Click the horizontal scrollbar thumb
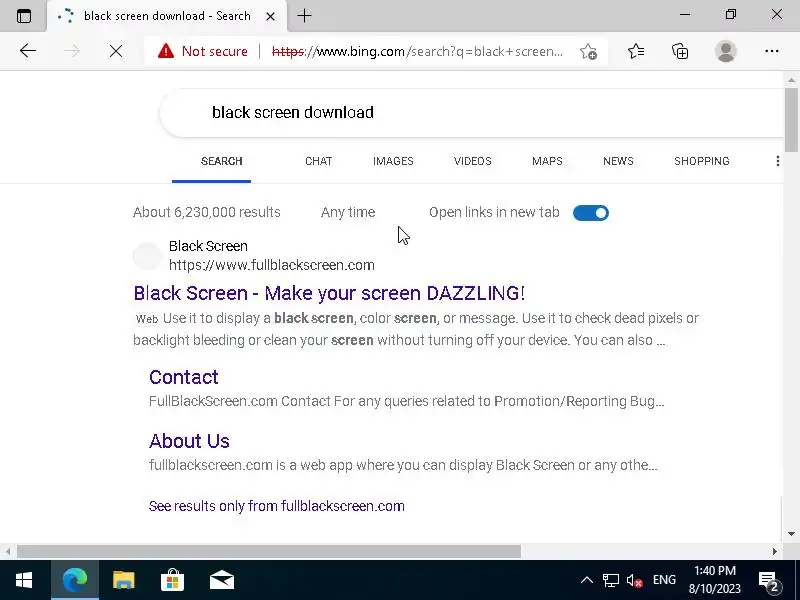This screenshot has width=800, height=600. point(269,552)
